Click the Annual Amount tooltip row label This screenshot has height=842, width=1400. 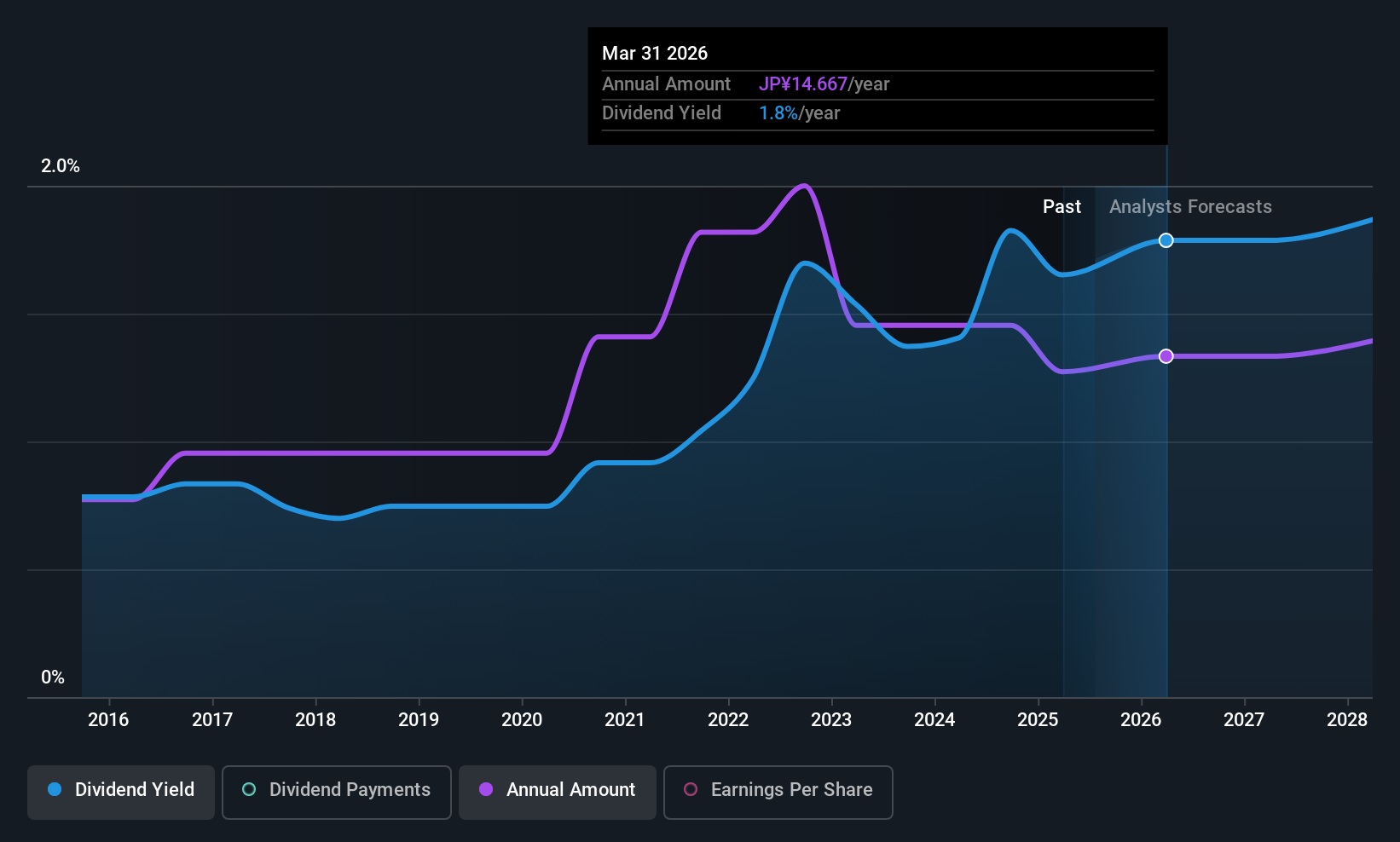click(666, 84)
